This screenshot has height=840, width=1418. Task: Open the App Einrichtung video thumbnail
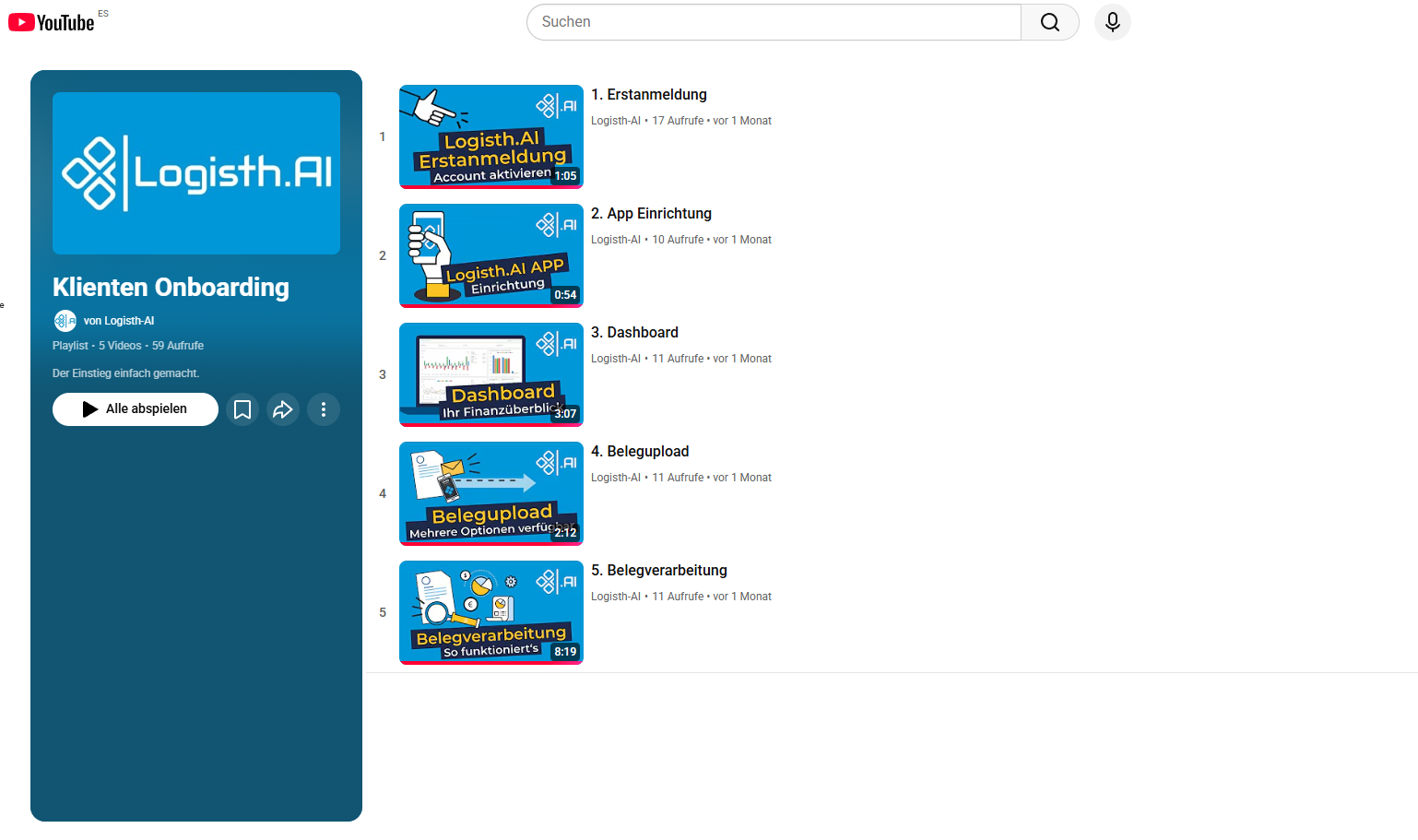click(490, 255)
